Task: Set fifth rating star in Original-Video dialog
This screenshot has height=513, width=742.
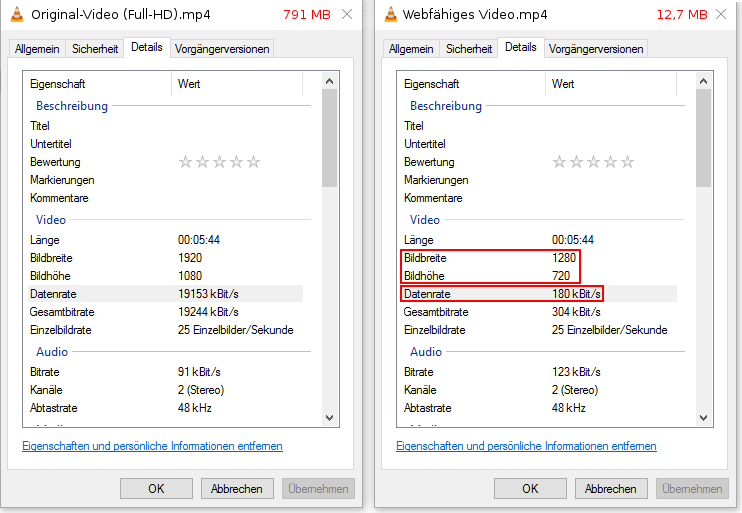Action: click(x=254, y=162)
